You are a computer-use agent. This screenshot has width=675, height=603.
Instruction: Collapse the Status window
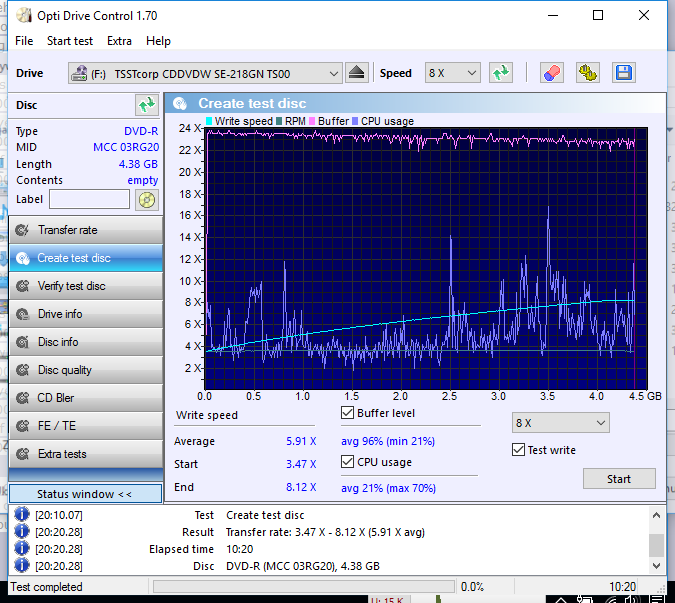pos(85,494)
